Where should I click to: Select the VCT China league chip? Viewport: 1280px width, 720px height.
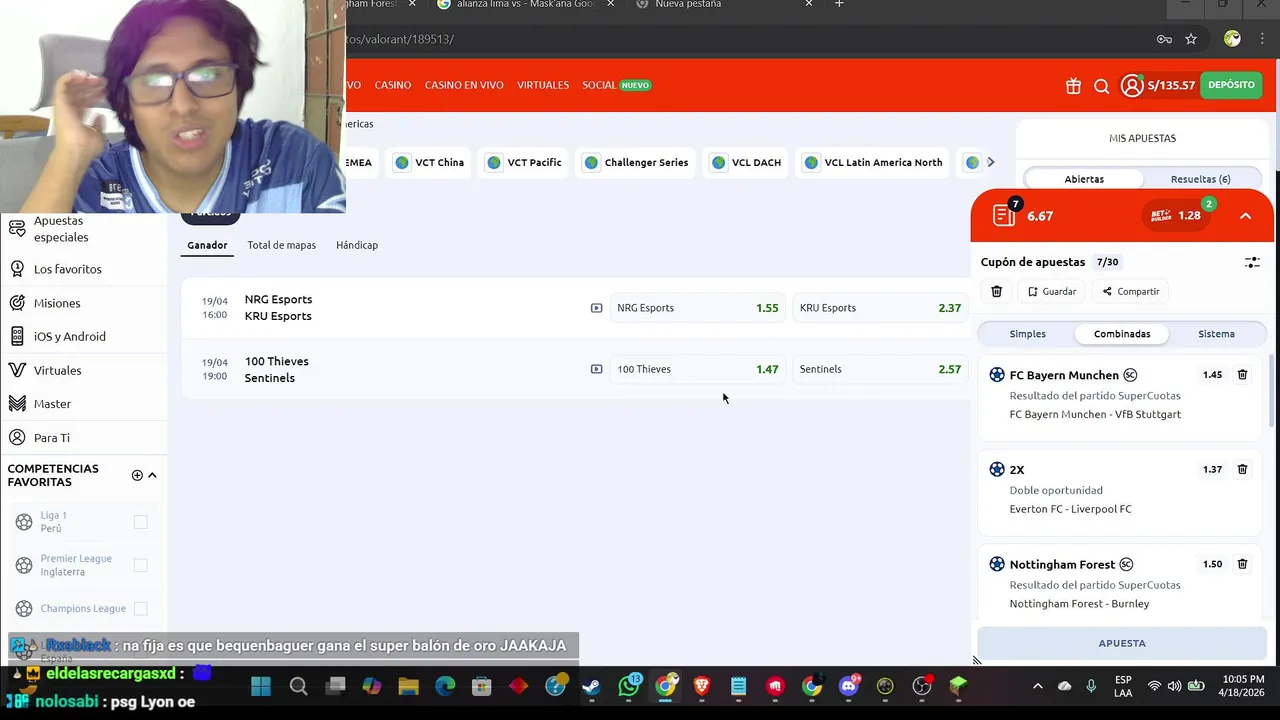(429, 163)
